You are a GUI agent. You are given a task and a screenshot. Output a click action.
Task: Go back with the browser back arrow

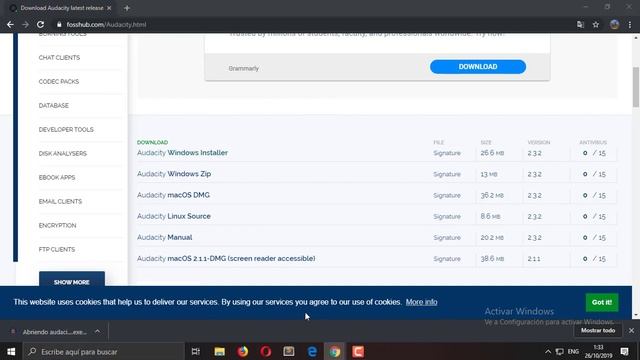[10, 24]
